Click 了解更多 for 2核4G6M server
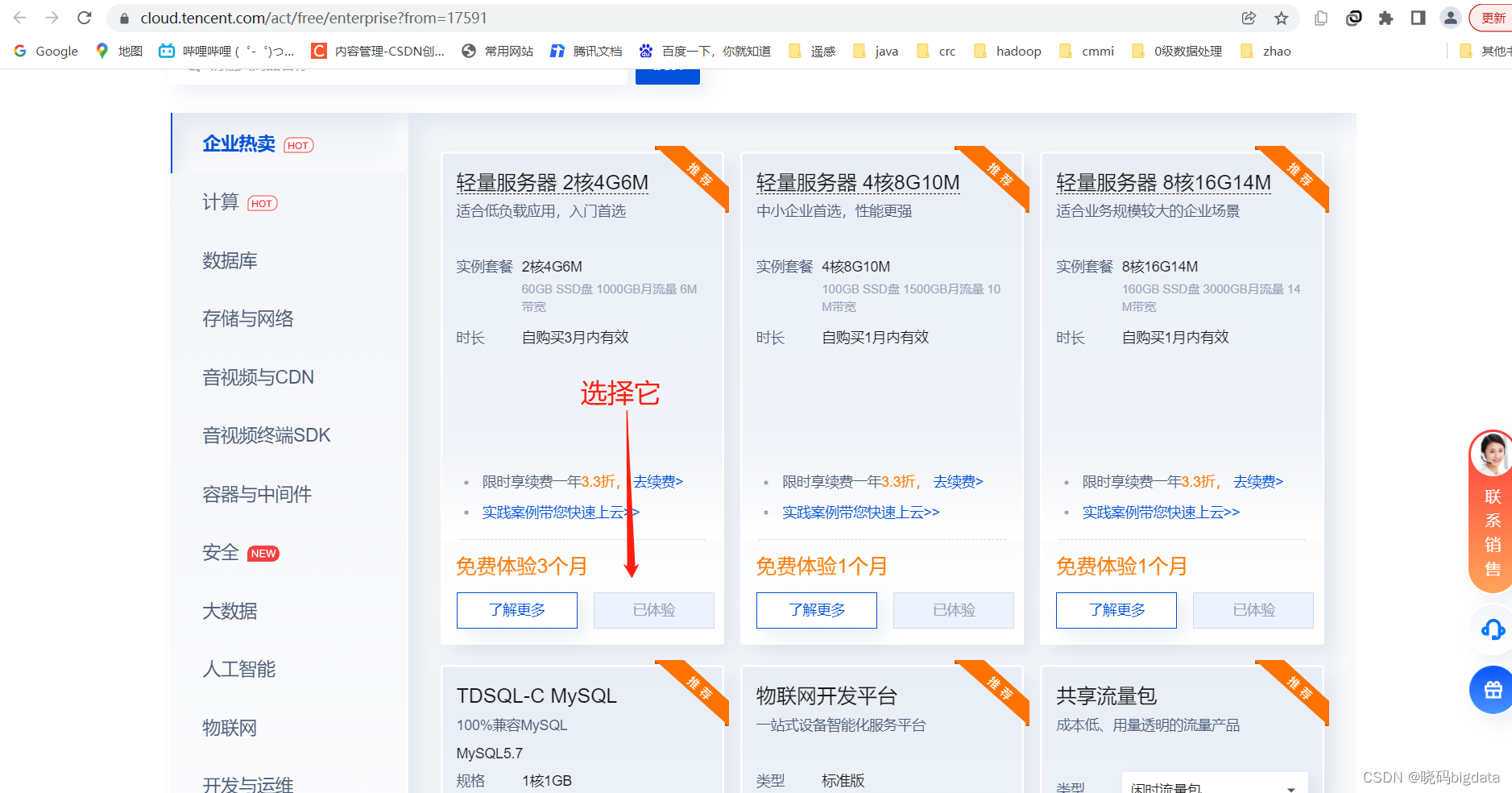 pyautogui.click(x=517, y=610)
